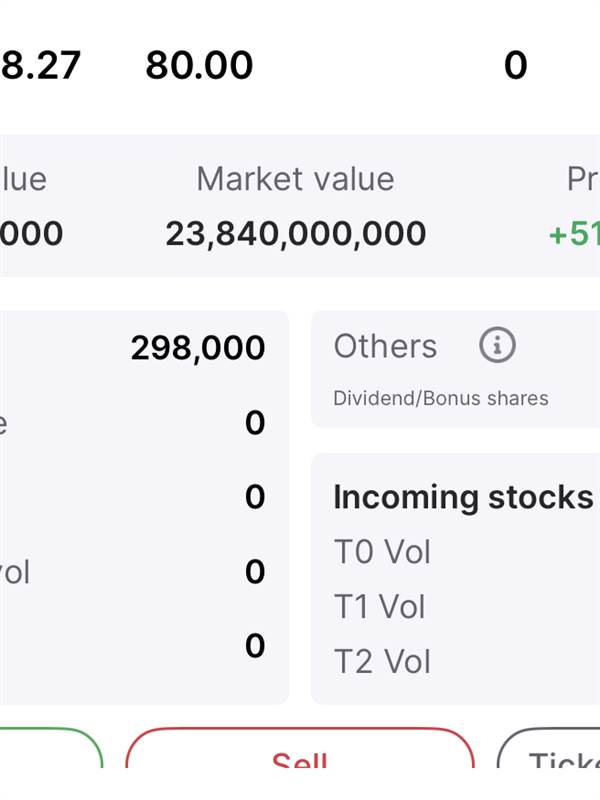Tap the Dividend/Bonus shares label
The width and height of the screenshot is (600, 800).
441,398
